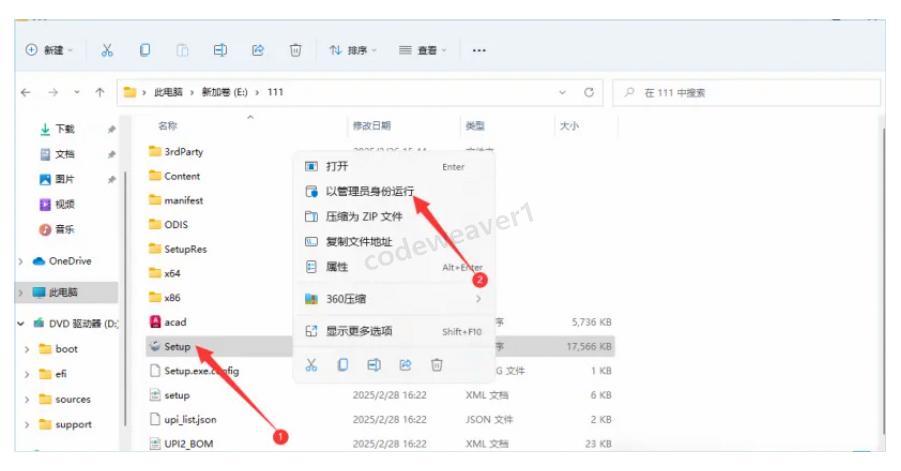901x471 pixels.
Task: Sort by the 修改日期 column header
Action: (x=371, y=125)
